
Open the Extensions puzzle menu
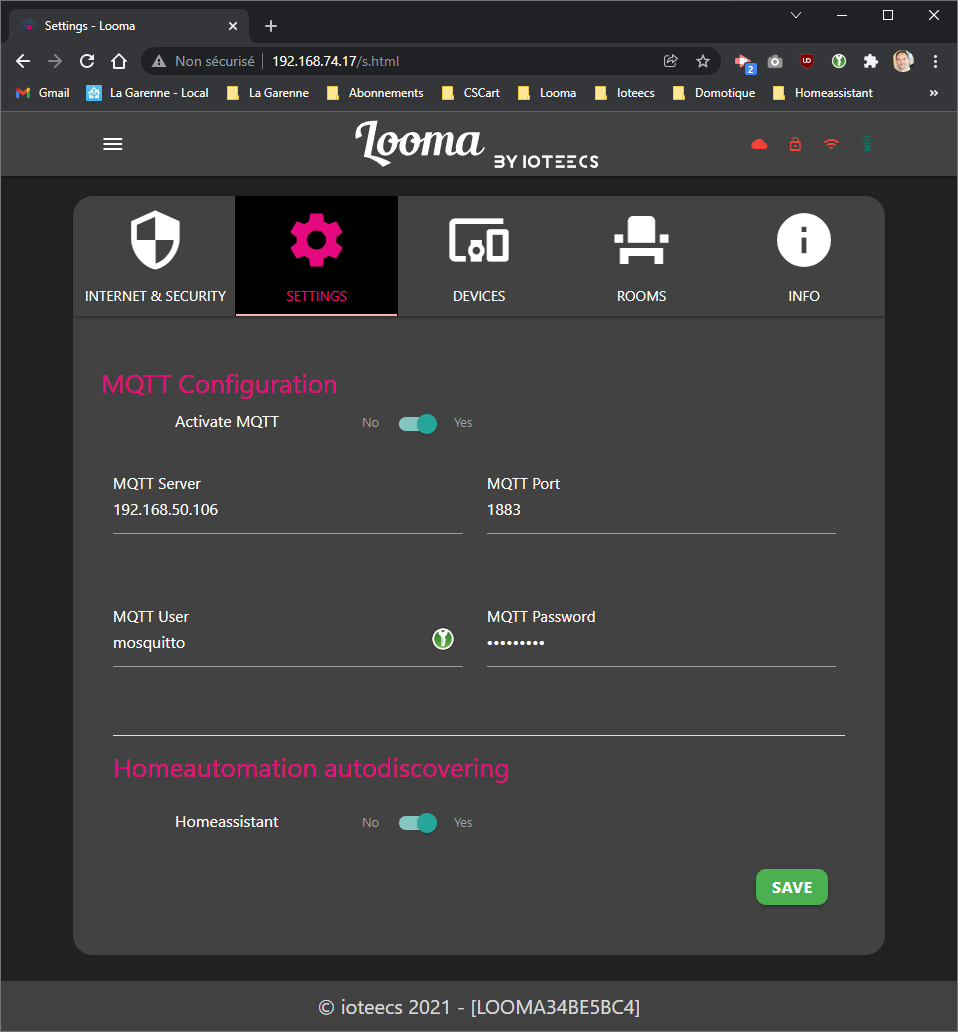pos(870,61)
